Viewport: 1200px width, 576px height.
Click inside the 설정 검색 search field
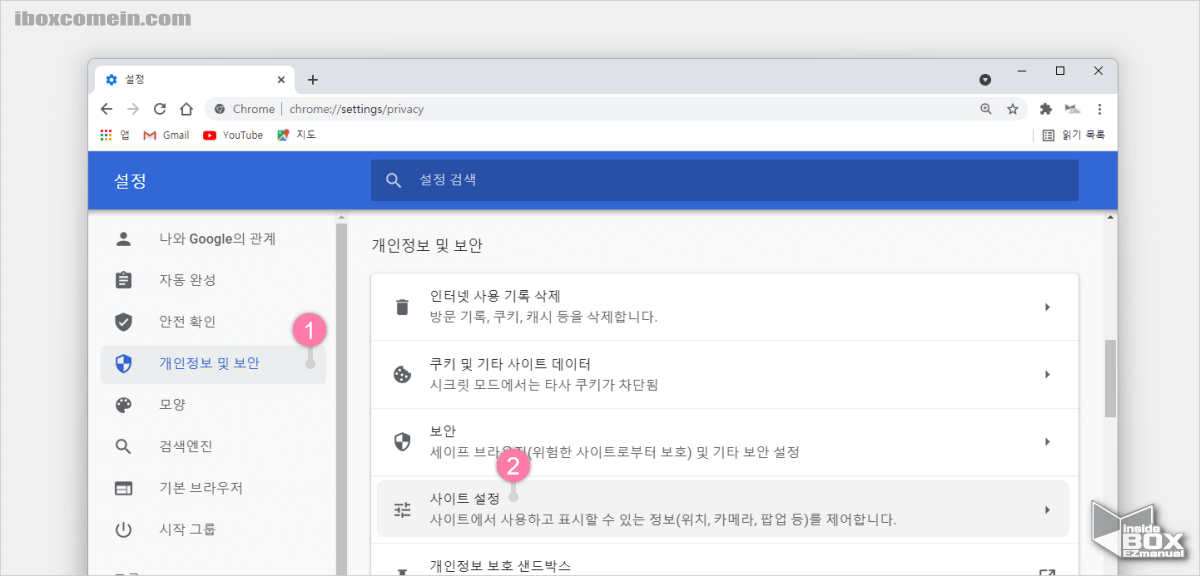click(x=700, y=180)
